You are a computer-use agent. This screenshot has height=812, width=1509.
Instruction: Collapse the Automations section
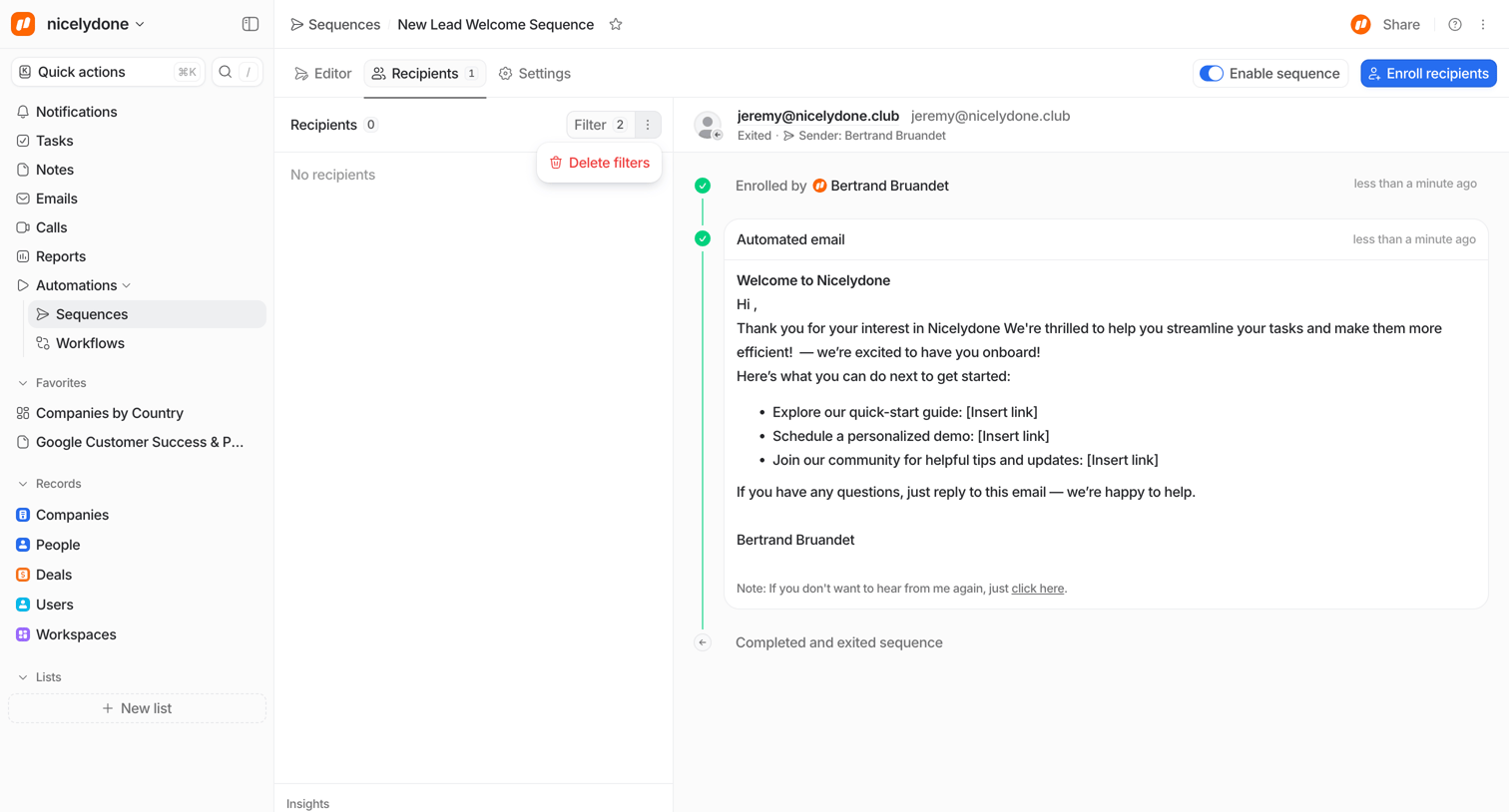(x=127, y=285)
